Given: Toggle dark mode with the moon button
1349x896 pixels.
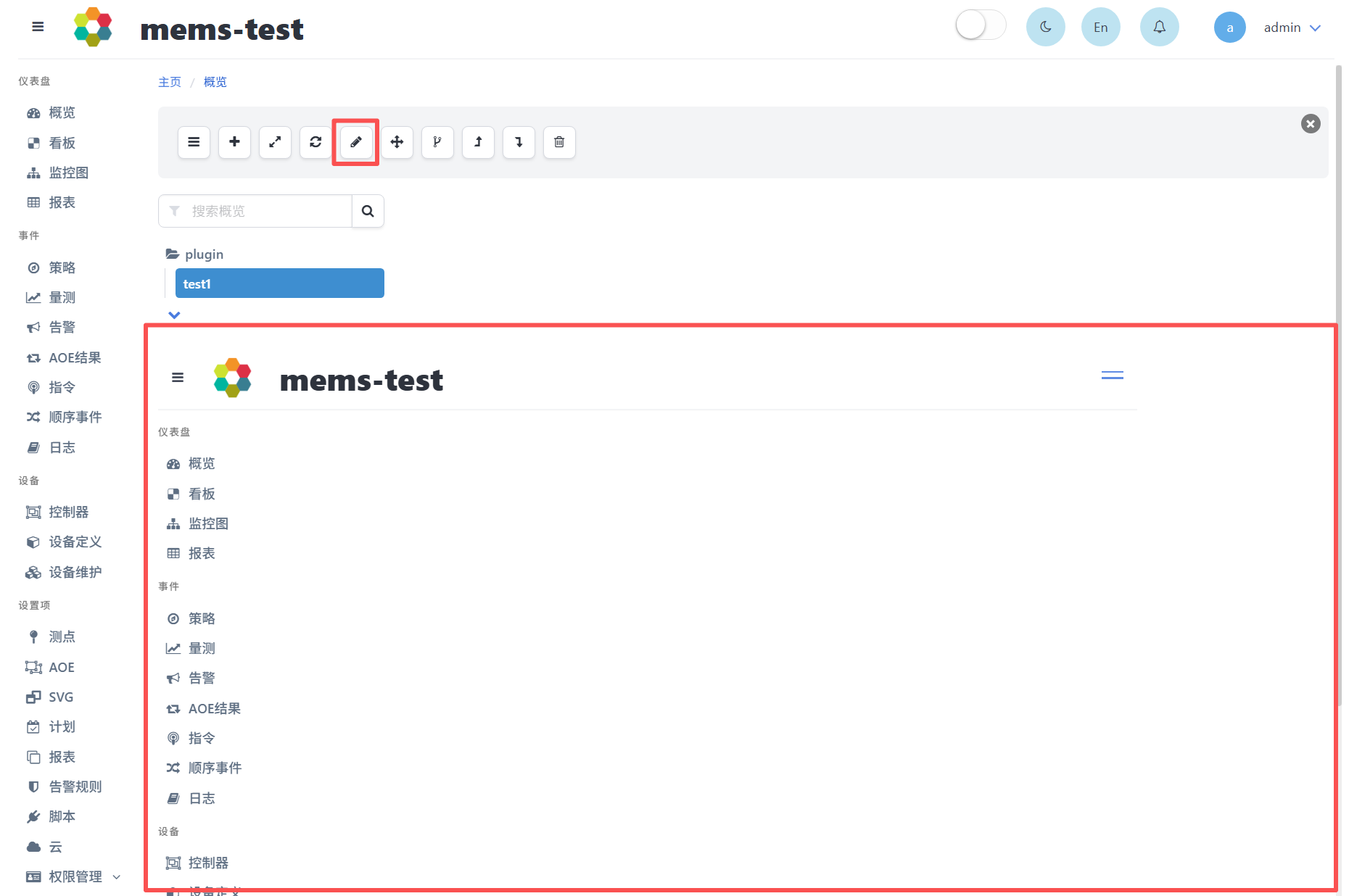Looking at the screenshot, I should pos(1045,28).
